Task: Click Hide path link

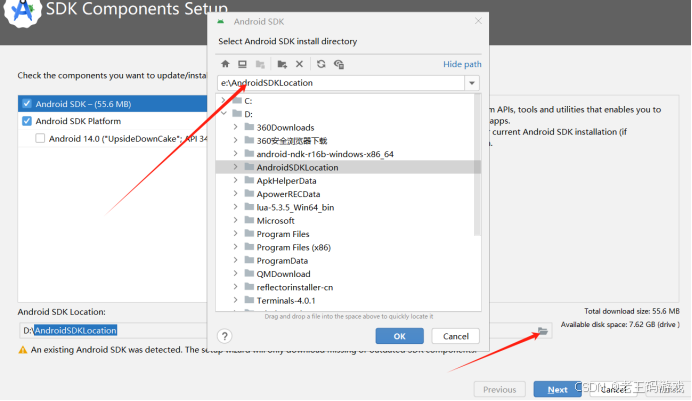Action: 462,64
